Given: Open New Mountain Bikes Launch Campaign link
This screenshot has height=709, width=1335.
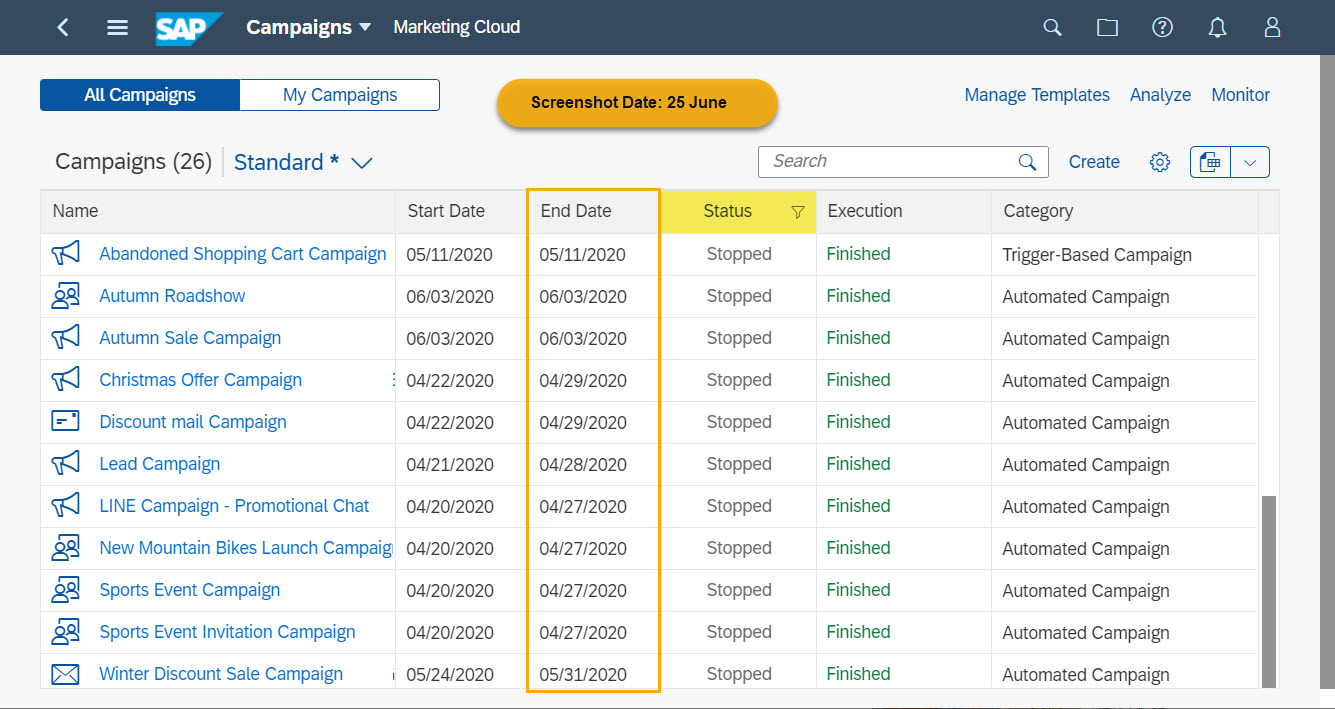Looking at the screenshot, I should 246,548.
